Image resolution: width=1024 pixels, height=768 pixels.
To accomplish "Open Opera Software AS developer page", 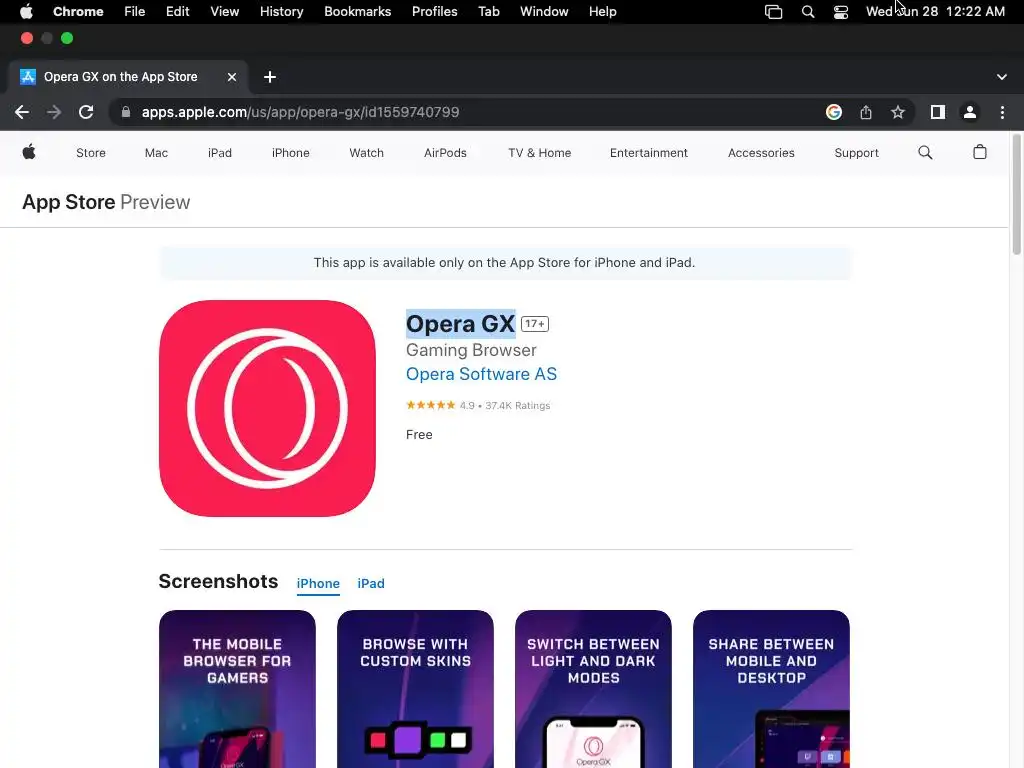I will tap(481, 374).
